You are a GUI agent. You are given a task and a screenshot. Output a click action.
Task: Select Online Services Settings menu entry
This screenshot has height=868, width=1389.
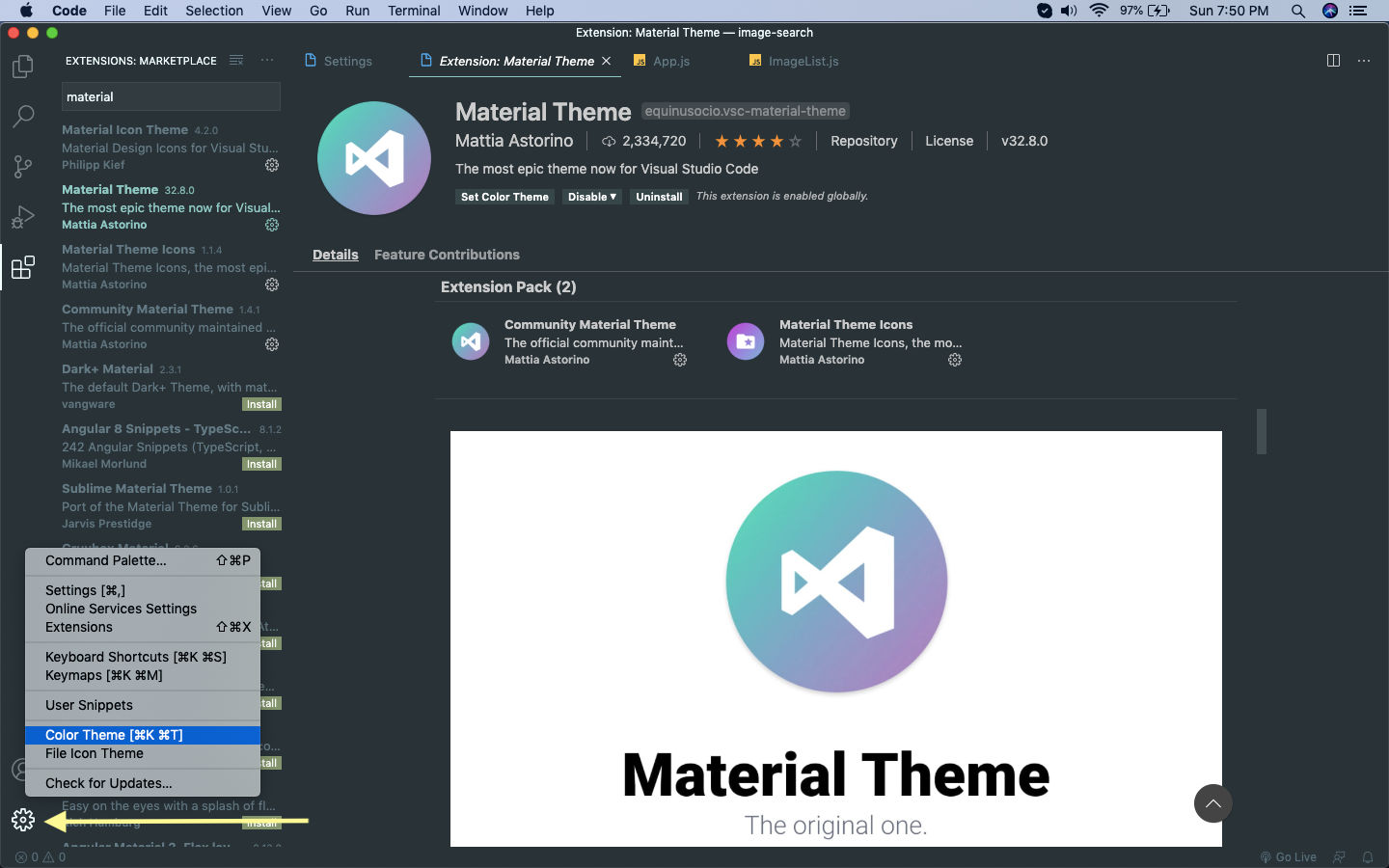tap(143, 609)
